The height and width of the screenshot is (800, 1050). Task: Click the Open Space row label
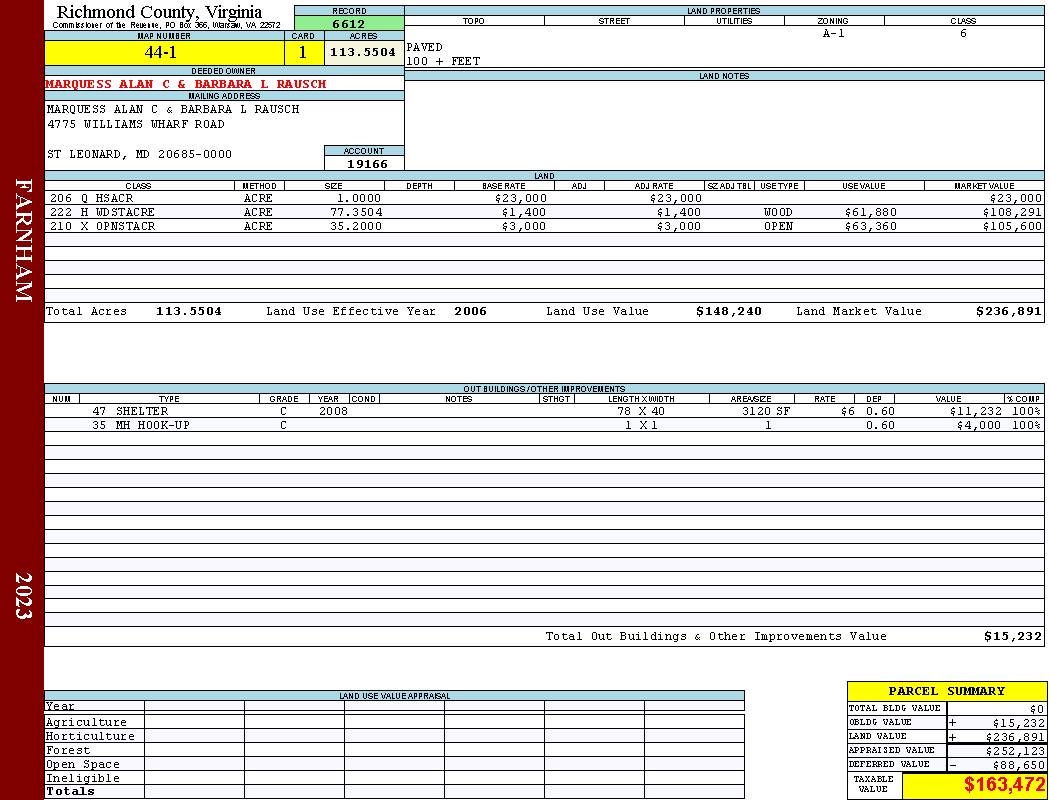[83, 765]
